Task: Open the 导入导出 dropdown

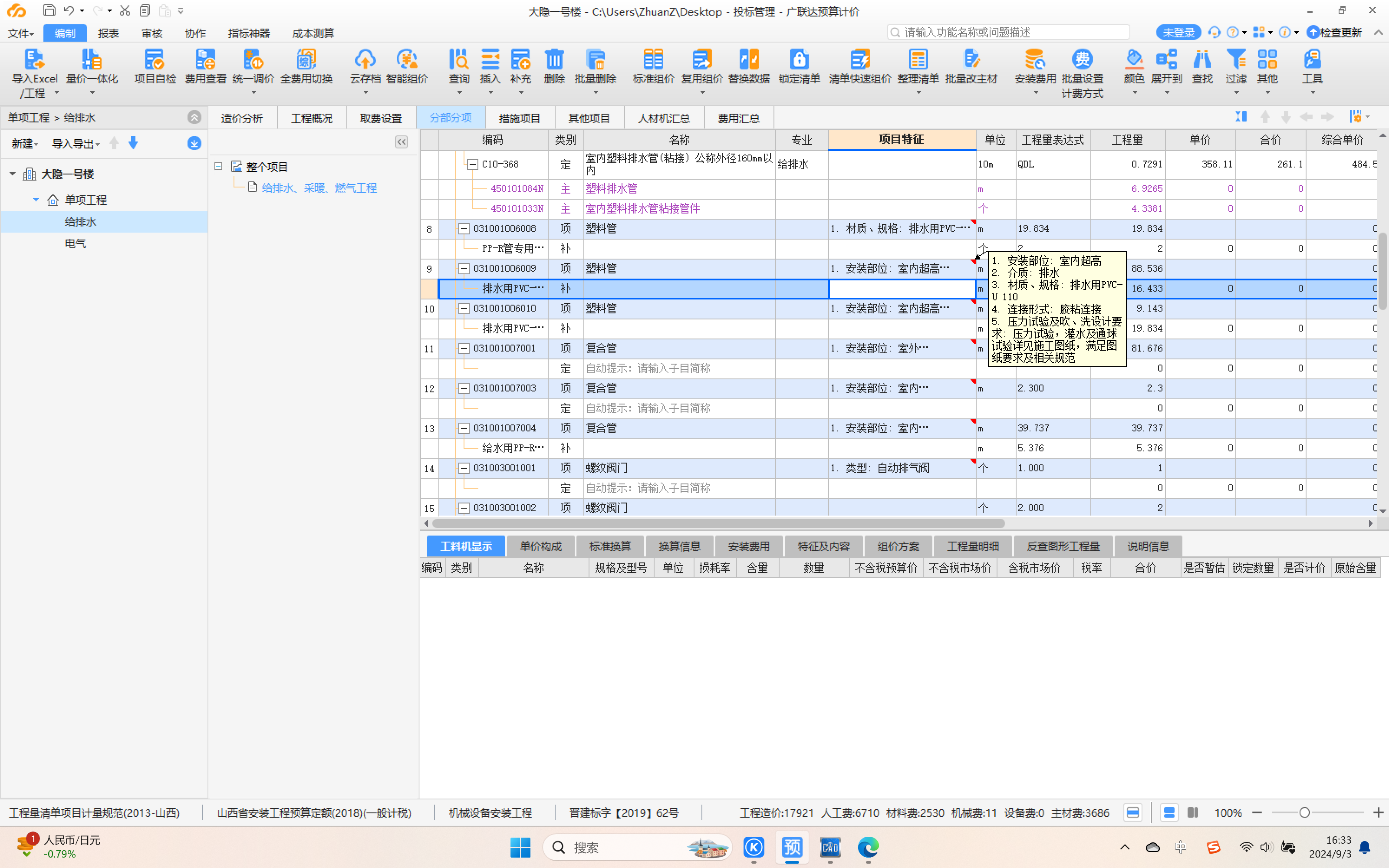Action: tap(76, 144)
